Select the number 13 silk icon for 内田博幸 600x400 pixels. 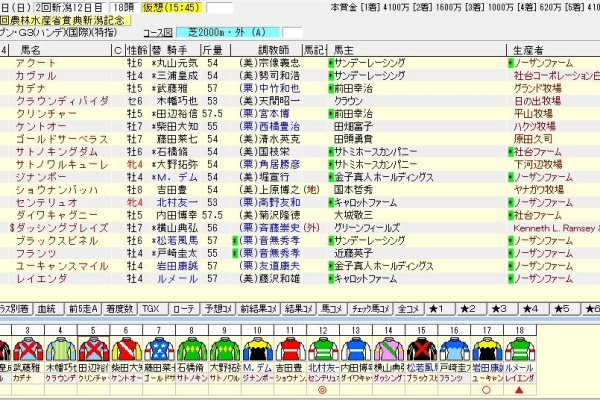coord(356,349)
